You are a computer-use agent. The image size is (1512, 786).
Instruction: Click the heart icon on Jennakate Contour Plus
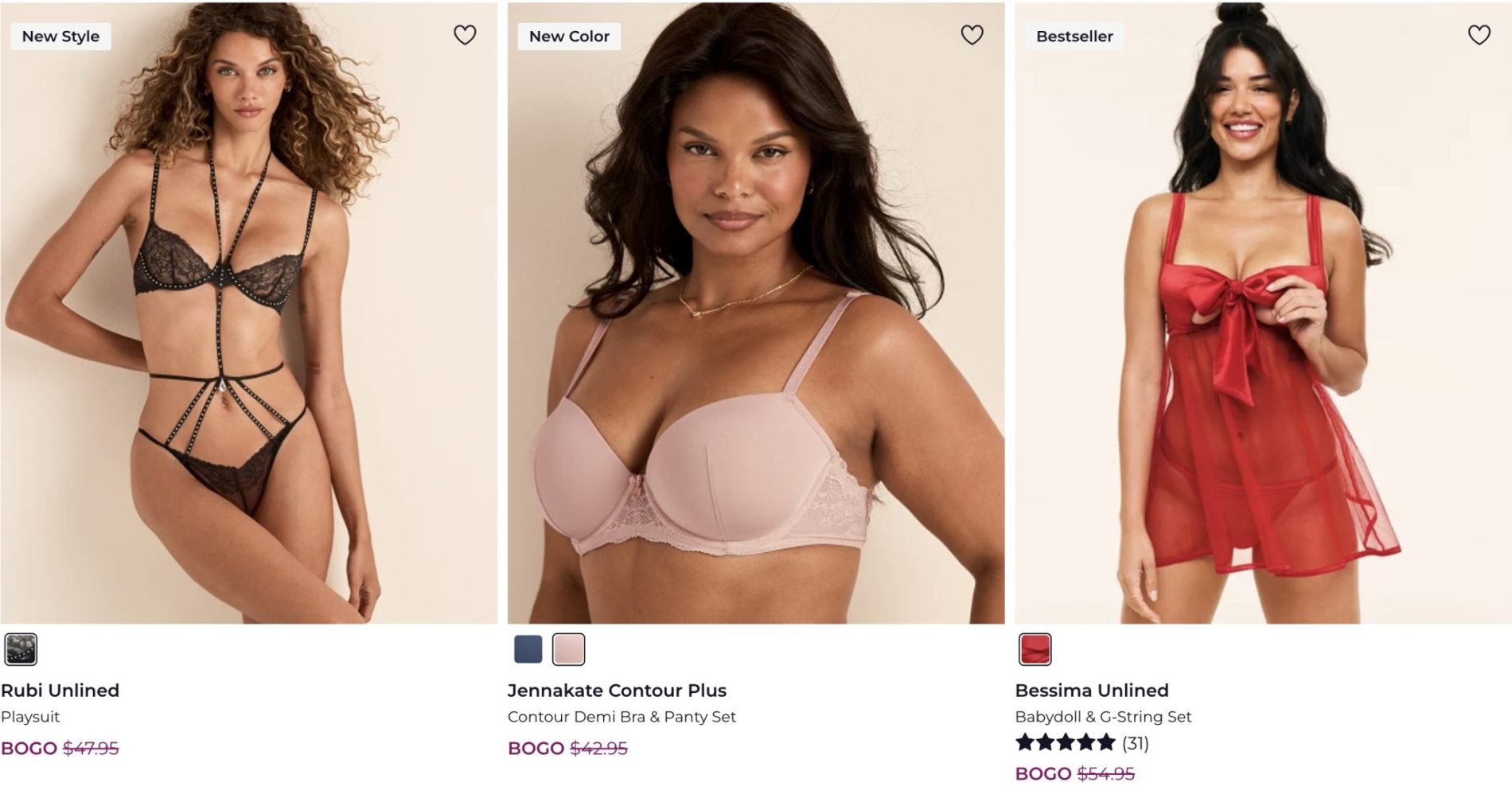(x=972, y=35)
